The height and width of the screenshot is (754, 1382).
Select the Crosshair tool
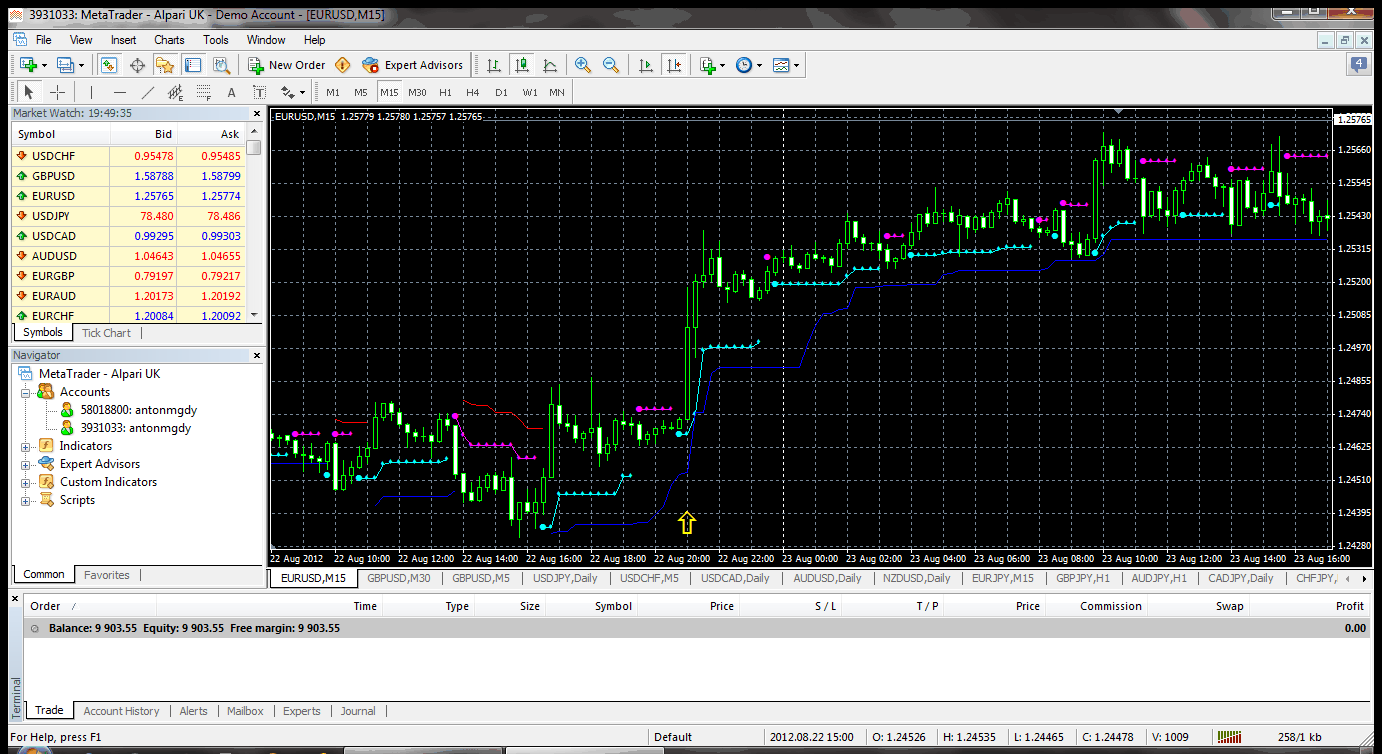pos(57,92)
